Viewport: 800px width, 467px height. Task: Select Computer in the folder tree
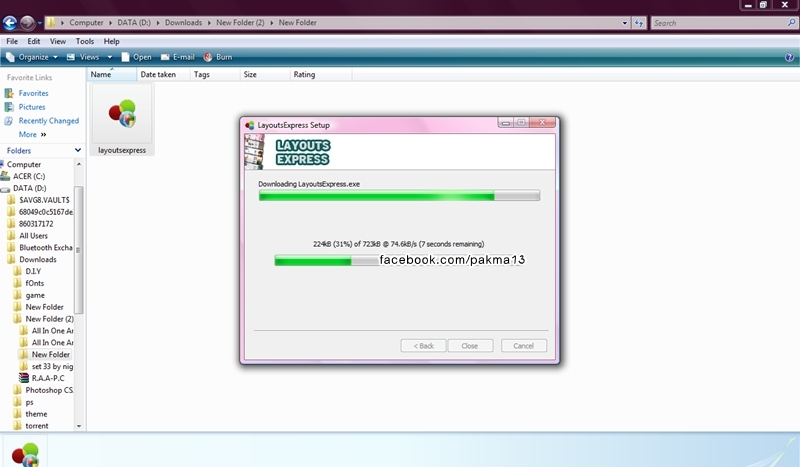point(23,164)
